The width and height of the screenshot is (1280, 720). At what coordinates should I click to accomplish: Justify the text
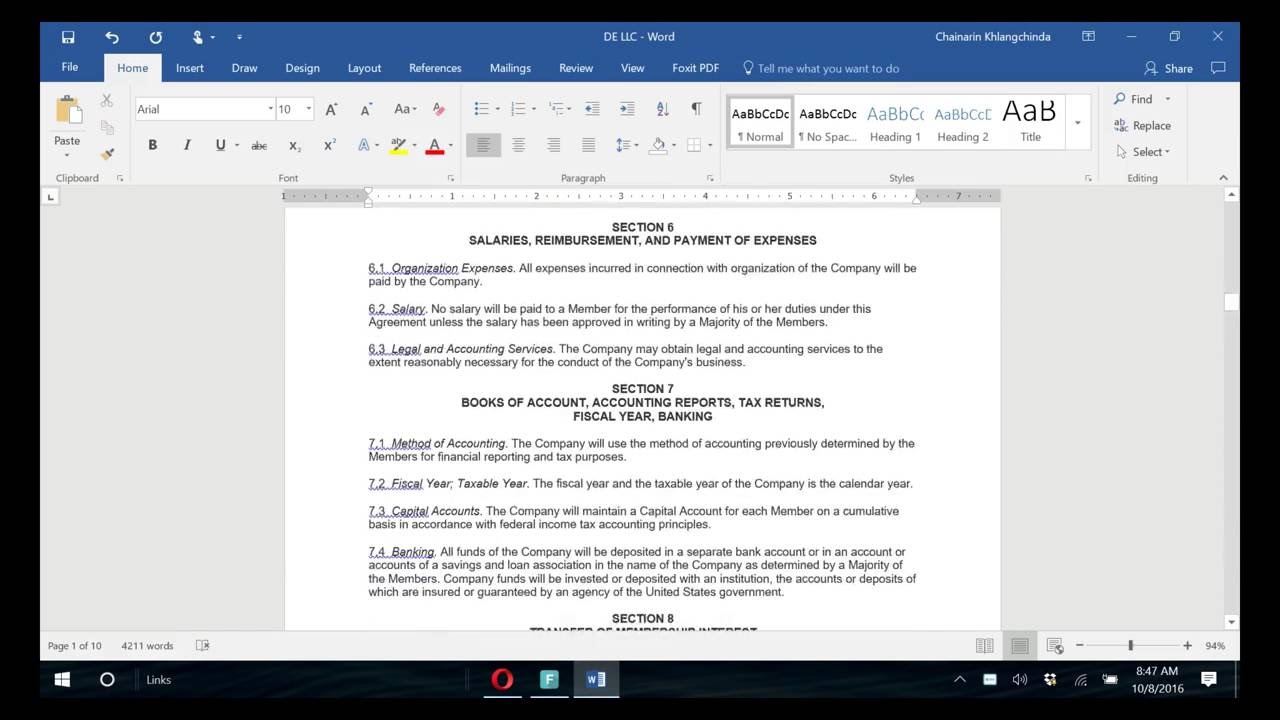[x=589, y=145]
